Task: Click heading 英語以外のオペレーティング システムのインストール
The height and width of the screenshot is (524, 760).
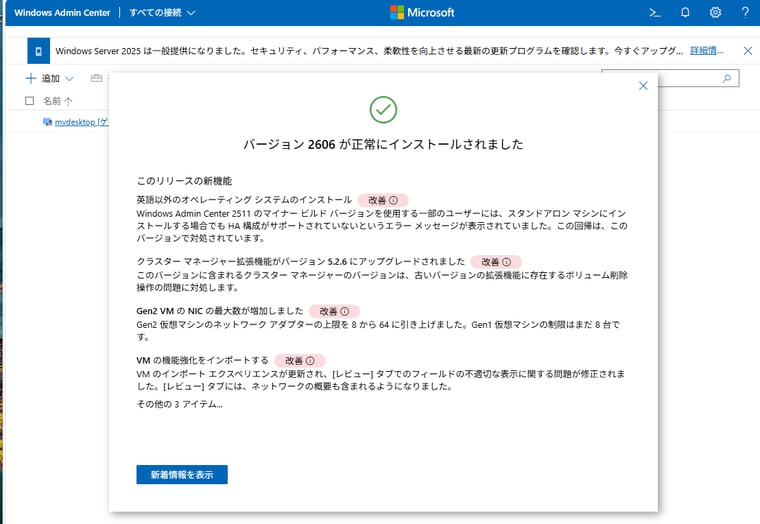Action: pyautogui.click(x=244, y=200)
